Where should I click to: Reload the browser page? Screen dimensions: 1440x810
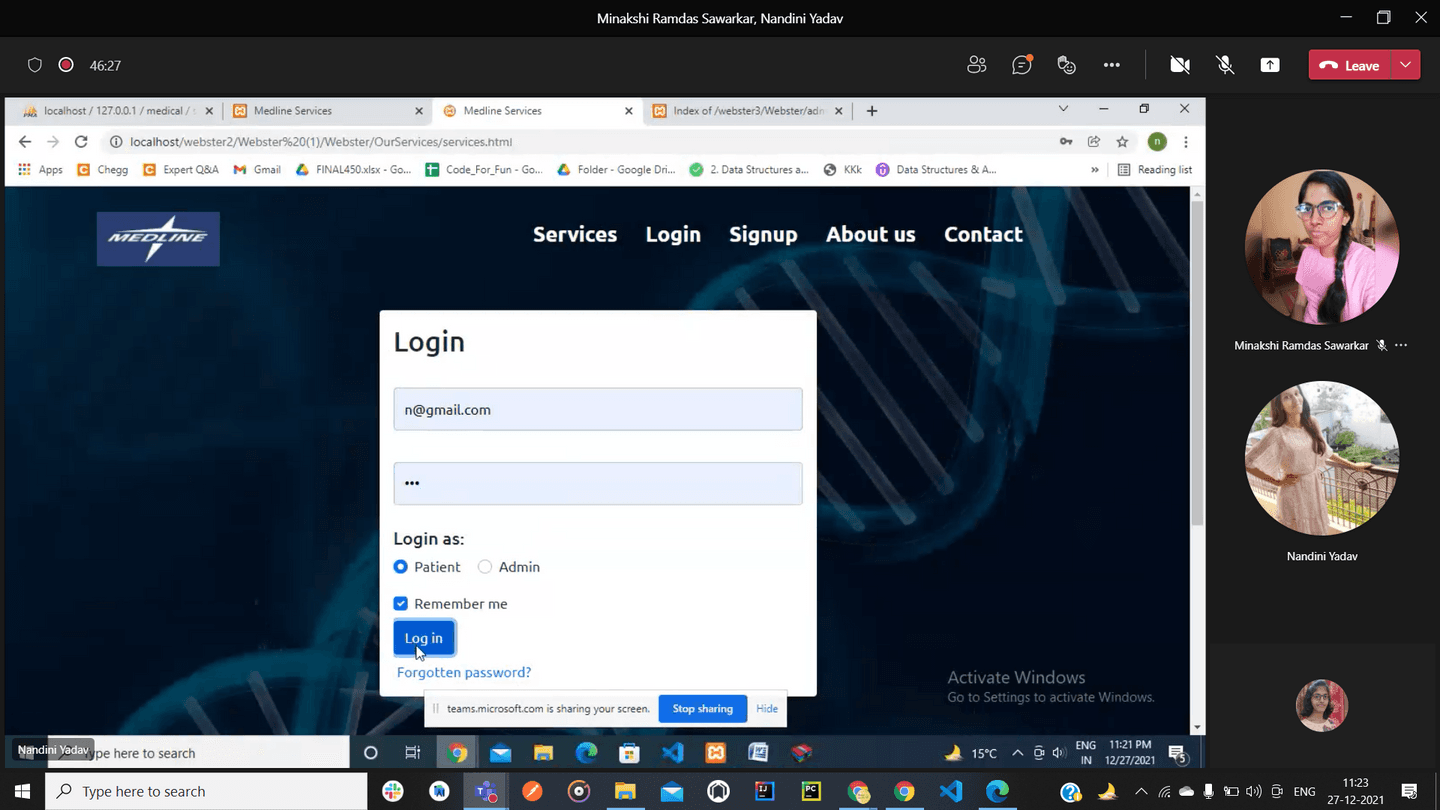(81, 142)
